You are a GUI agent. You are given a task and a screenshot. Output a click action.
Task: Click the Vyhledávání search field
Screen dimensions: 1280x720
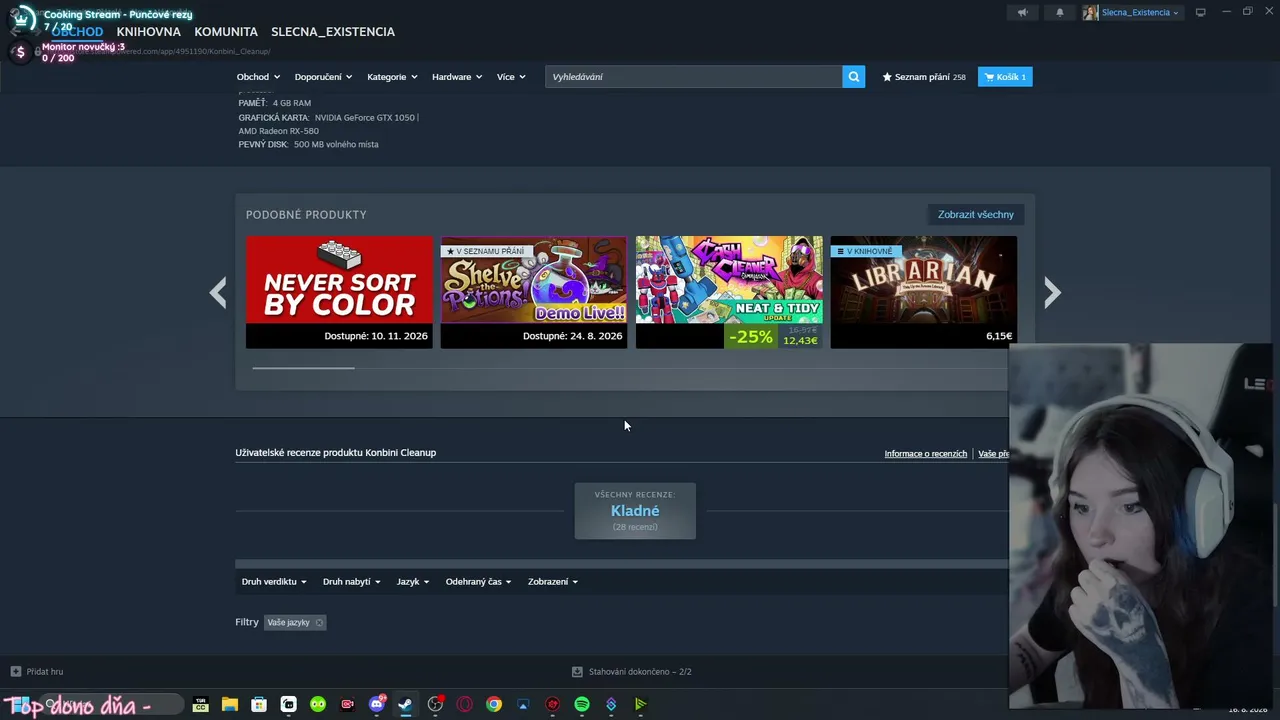pos(693,77)
